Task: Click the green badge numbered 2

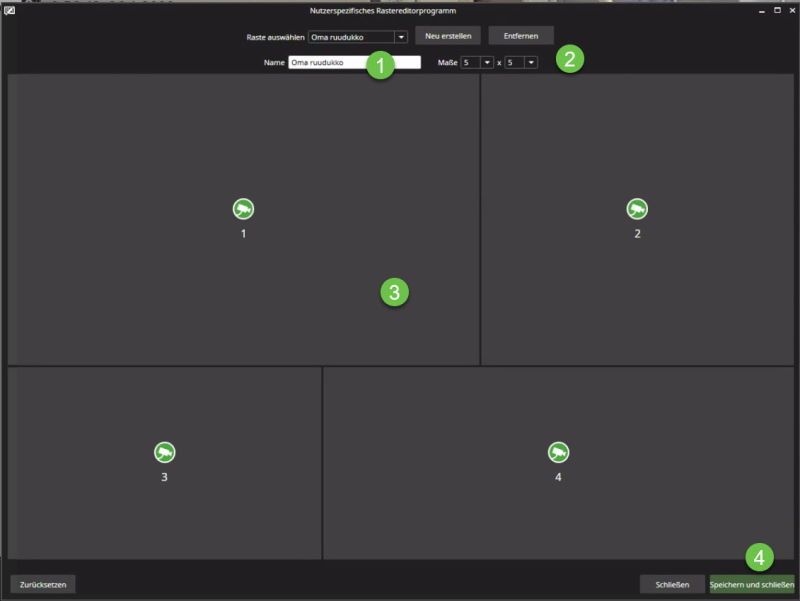Action: (x=569, y=58)
